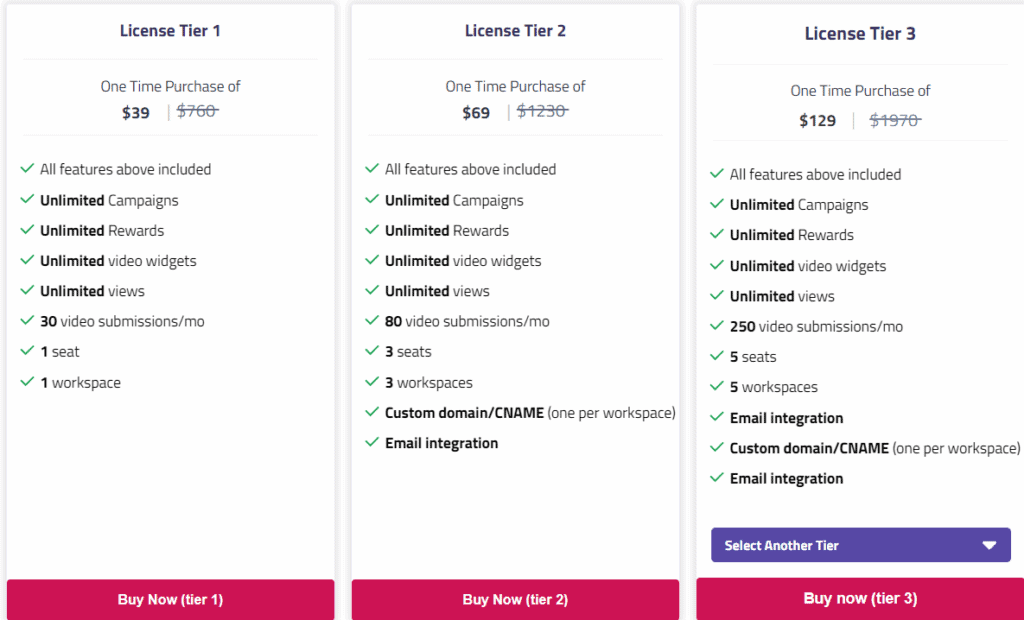Click the dropdown arrow on Select Another Tier
The height and width of the screenshot is (620, 1024).
coord(991,545)
